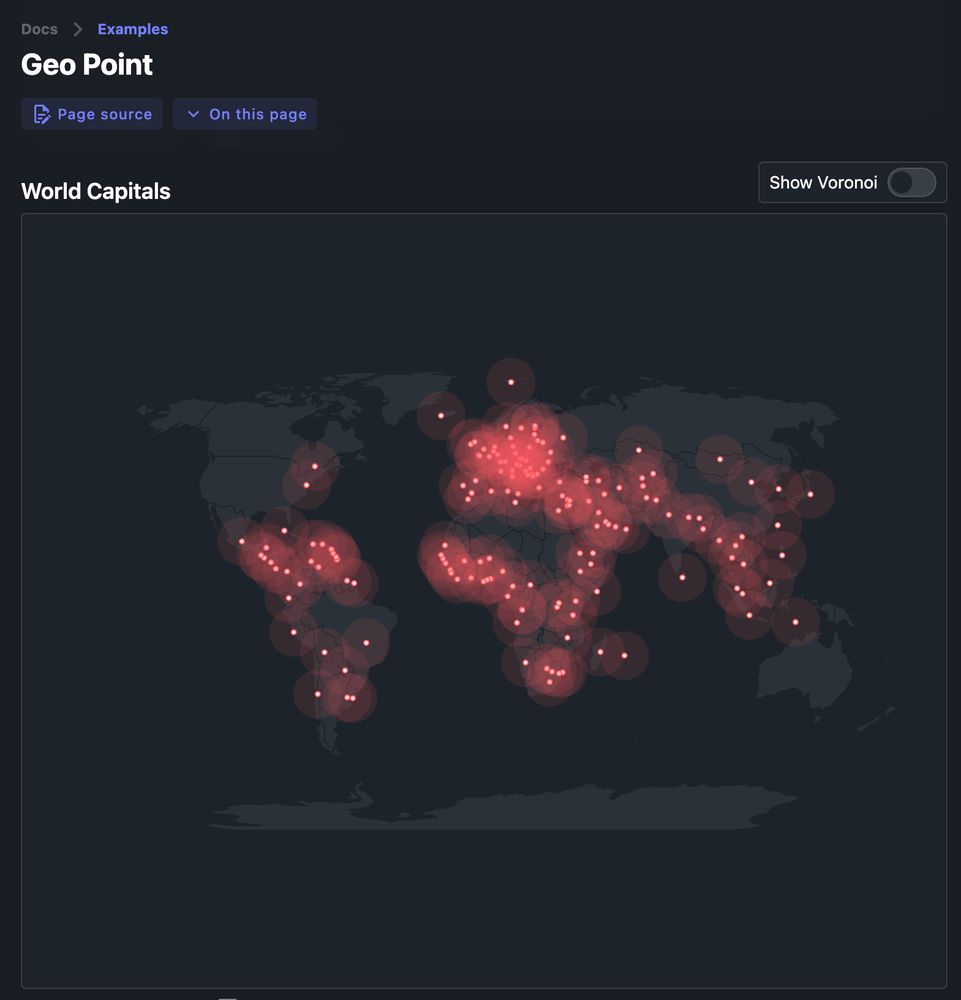Open the Page source button
Screen dimensions: 961x1000
tap(92, 114)
